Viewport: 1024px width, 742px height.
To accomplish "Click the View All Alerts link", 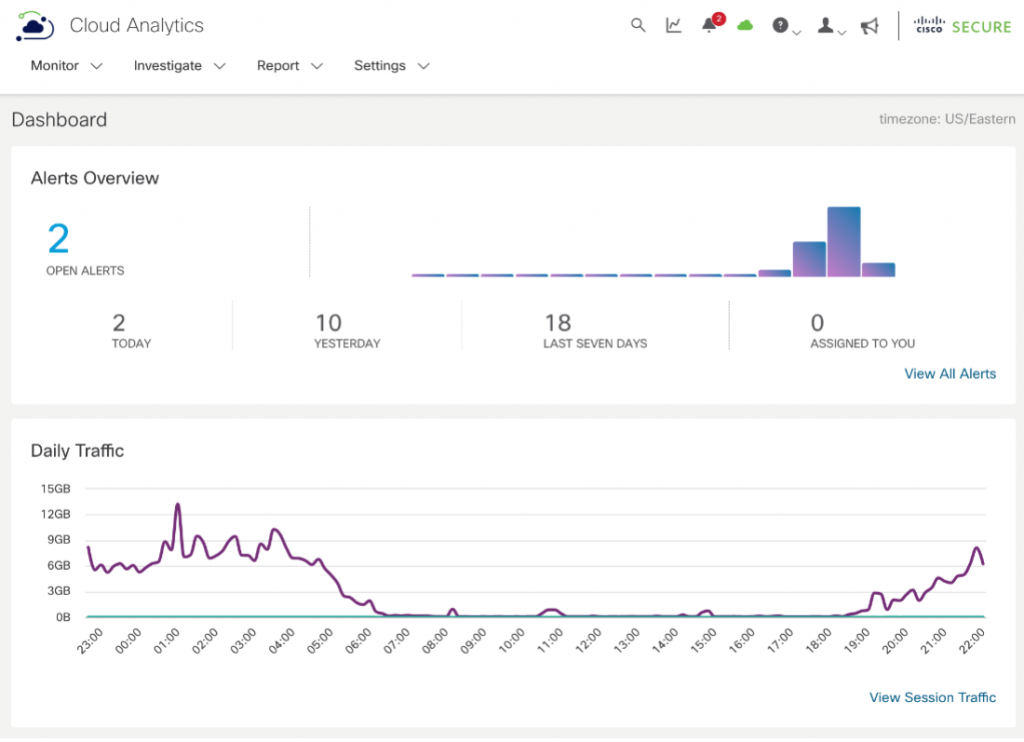I will [950, 374].
